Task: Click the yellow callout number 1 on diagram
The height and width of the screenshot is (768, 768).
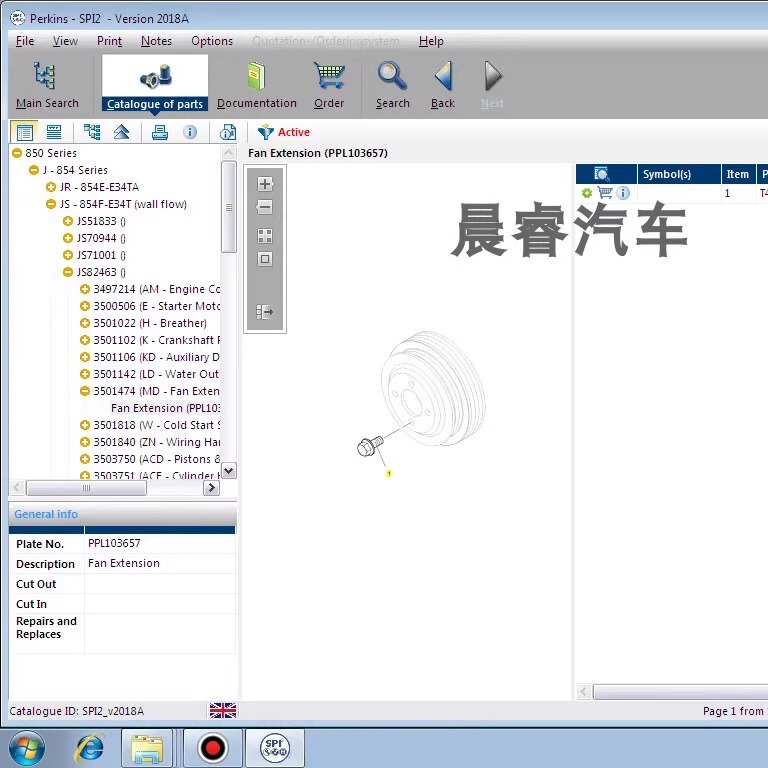Action: [x=389, y=473]
